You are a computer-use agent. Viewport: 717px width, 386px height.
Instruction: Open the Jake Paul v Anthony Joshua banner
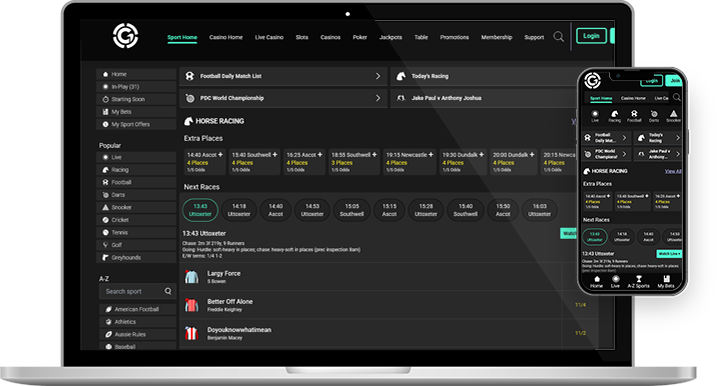click(x=483, y=98)
